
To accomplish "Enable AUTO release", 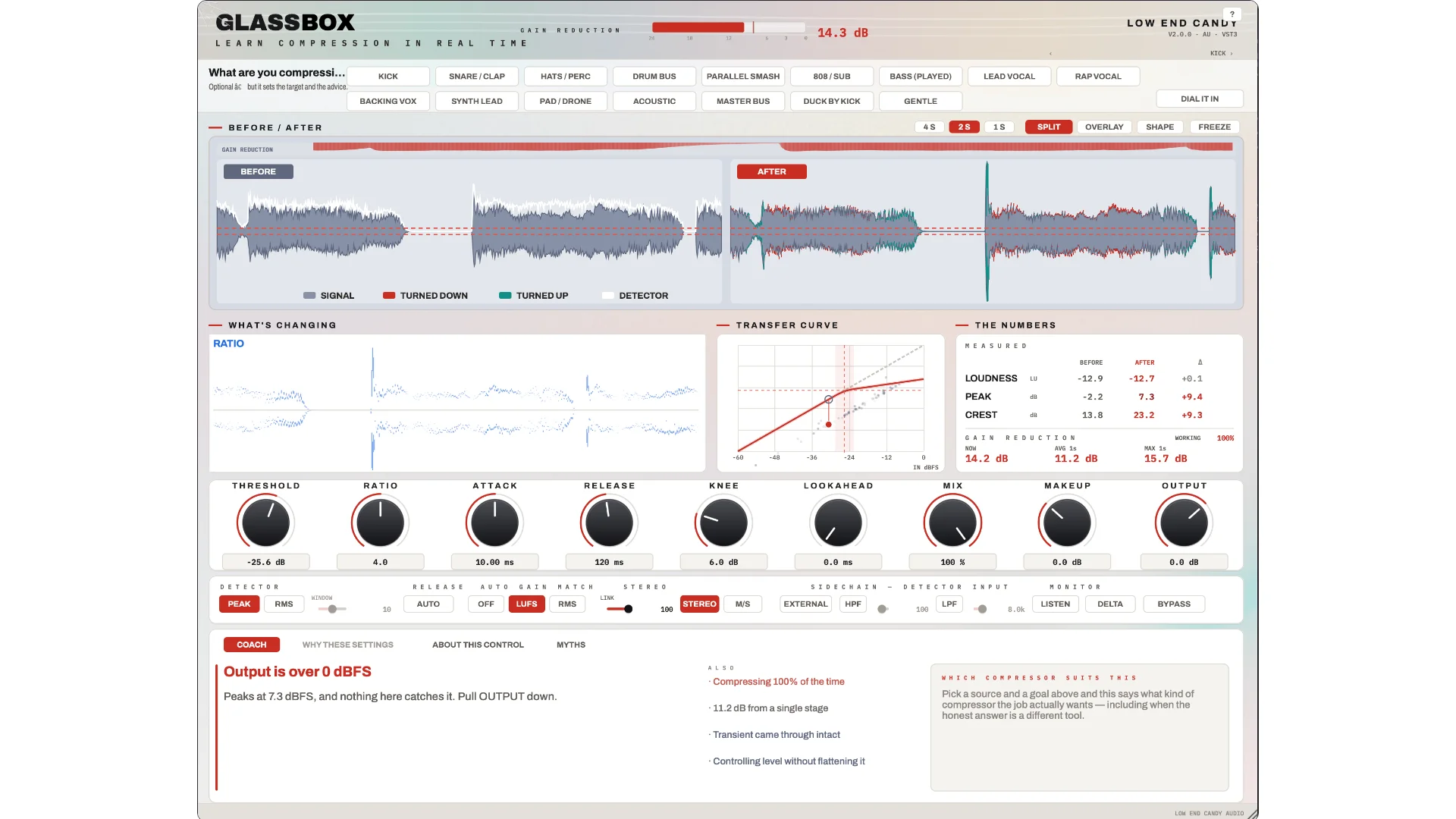I will click(428, 604).
